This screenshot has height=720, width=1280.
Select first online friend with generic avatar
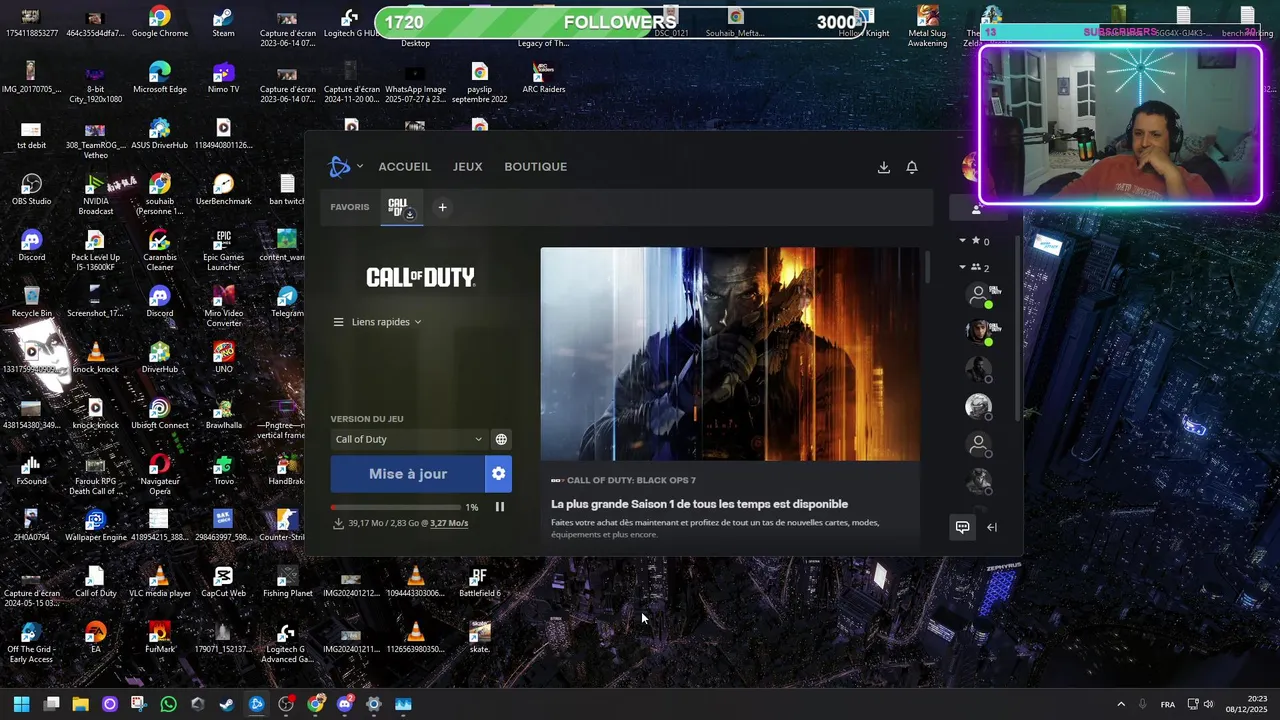979,295
